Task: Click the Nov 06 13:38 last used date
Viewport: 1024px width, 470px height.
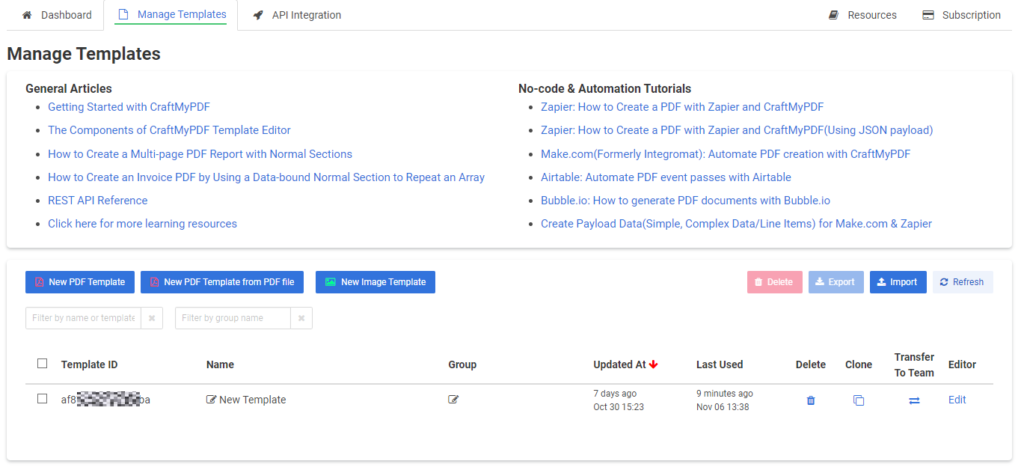Action: click(722, 407)
